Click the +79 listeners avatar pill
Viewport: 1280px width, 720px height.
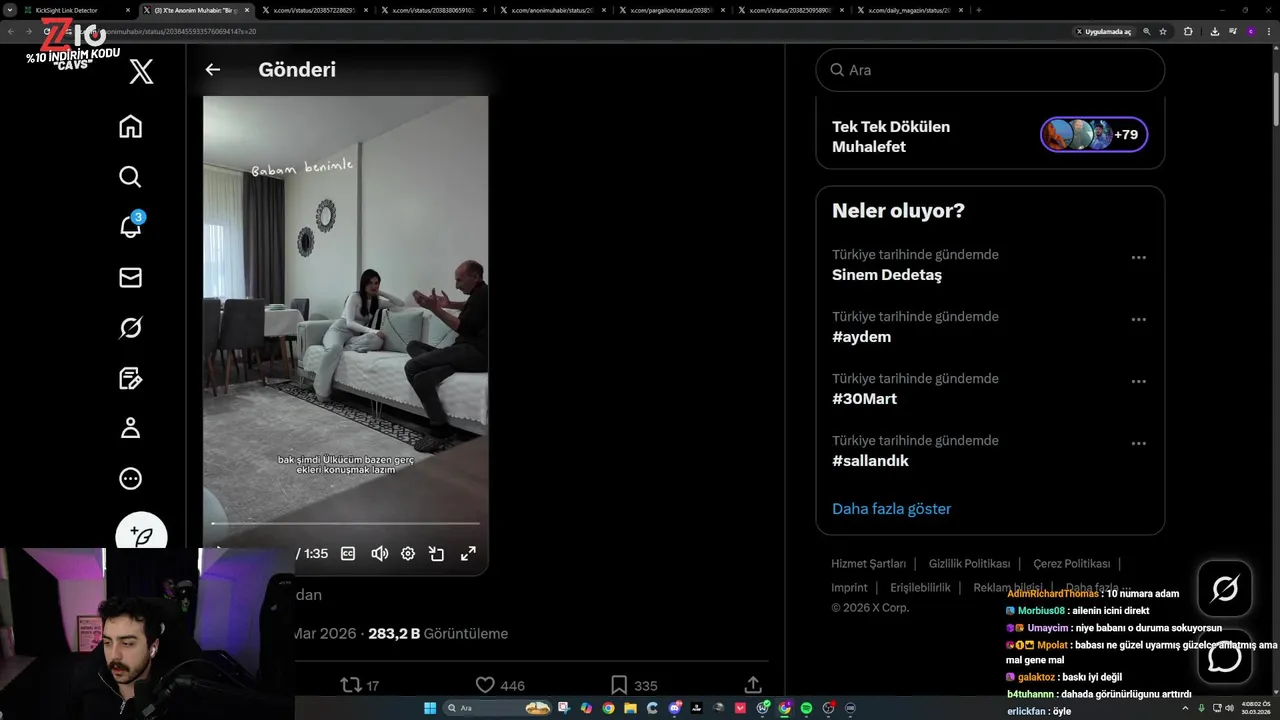(x=1094, y=135)
